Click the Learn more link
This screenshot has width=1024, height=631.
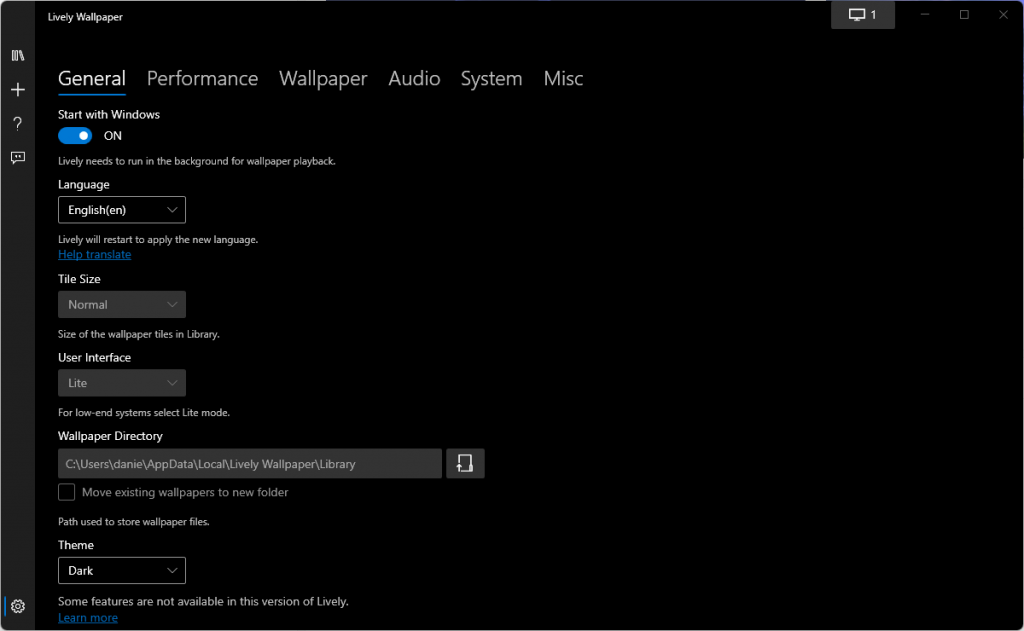(88, 618)
